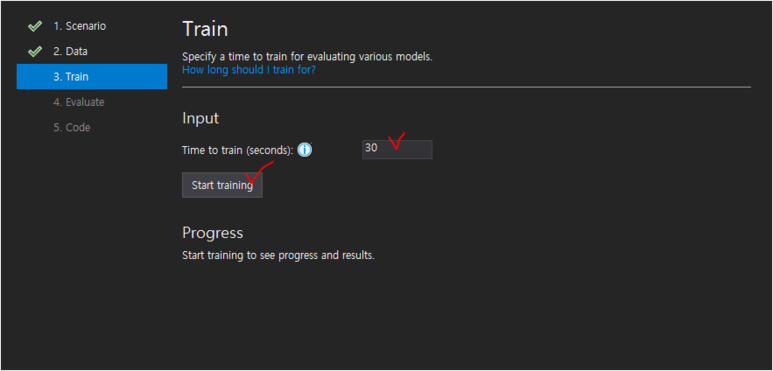Click the Start training button
This screenshot has height=371, width=773.
(x=222, y=185)
